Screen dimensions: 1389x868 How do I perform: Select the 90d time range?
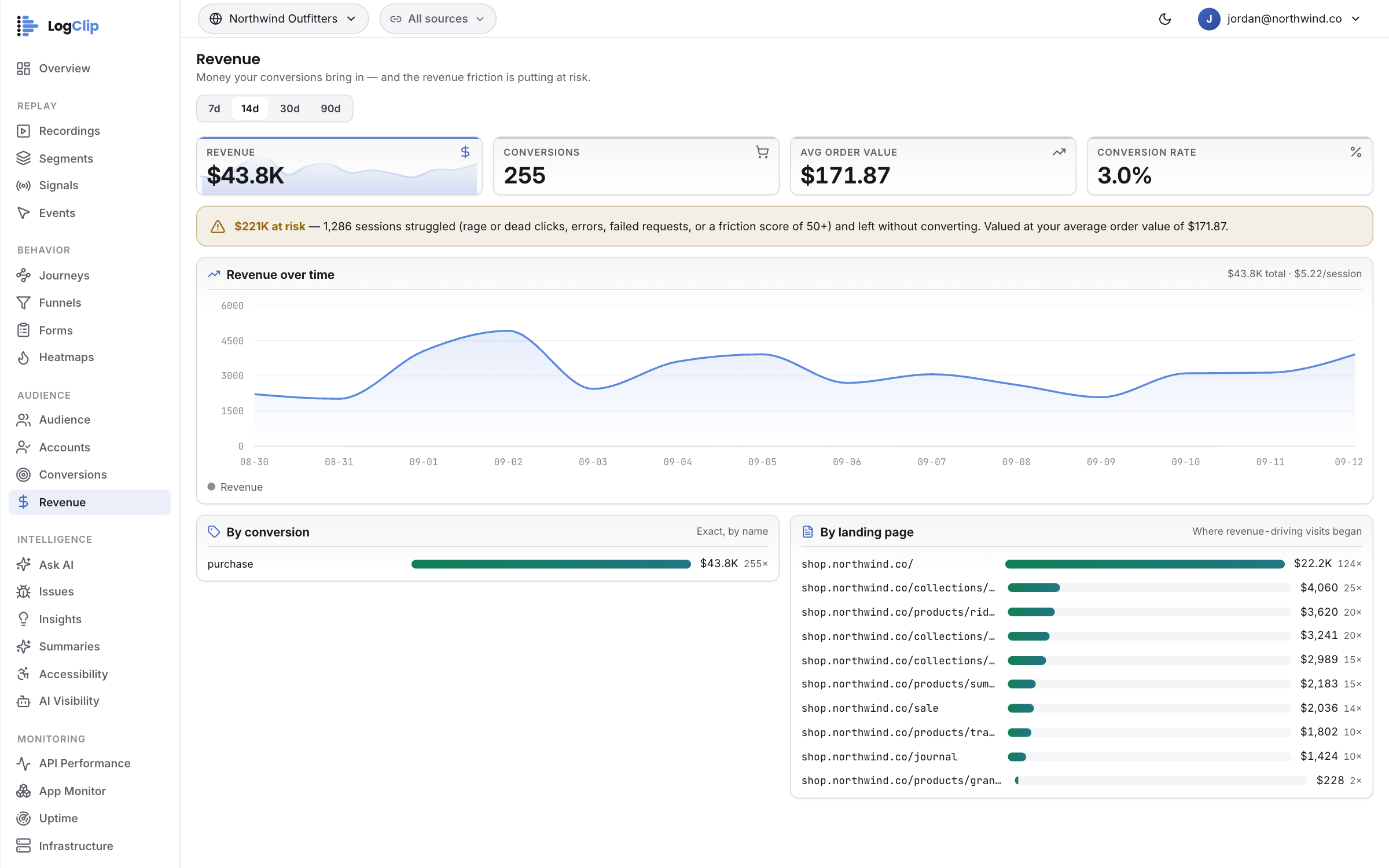tap(330, 108)
